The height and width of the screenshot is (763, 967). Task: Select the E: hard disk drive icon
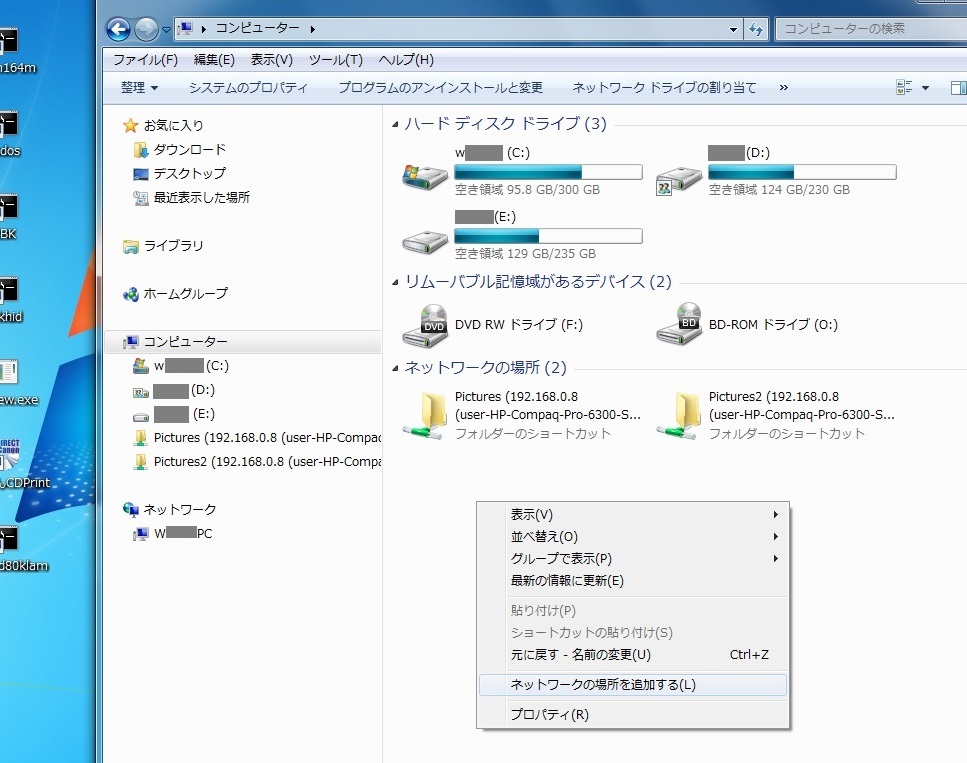(425, 240)
